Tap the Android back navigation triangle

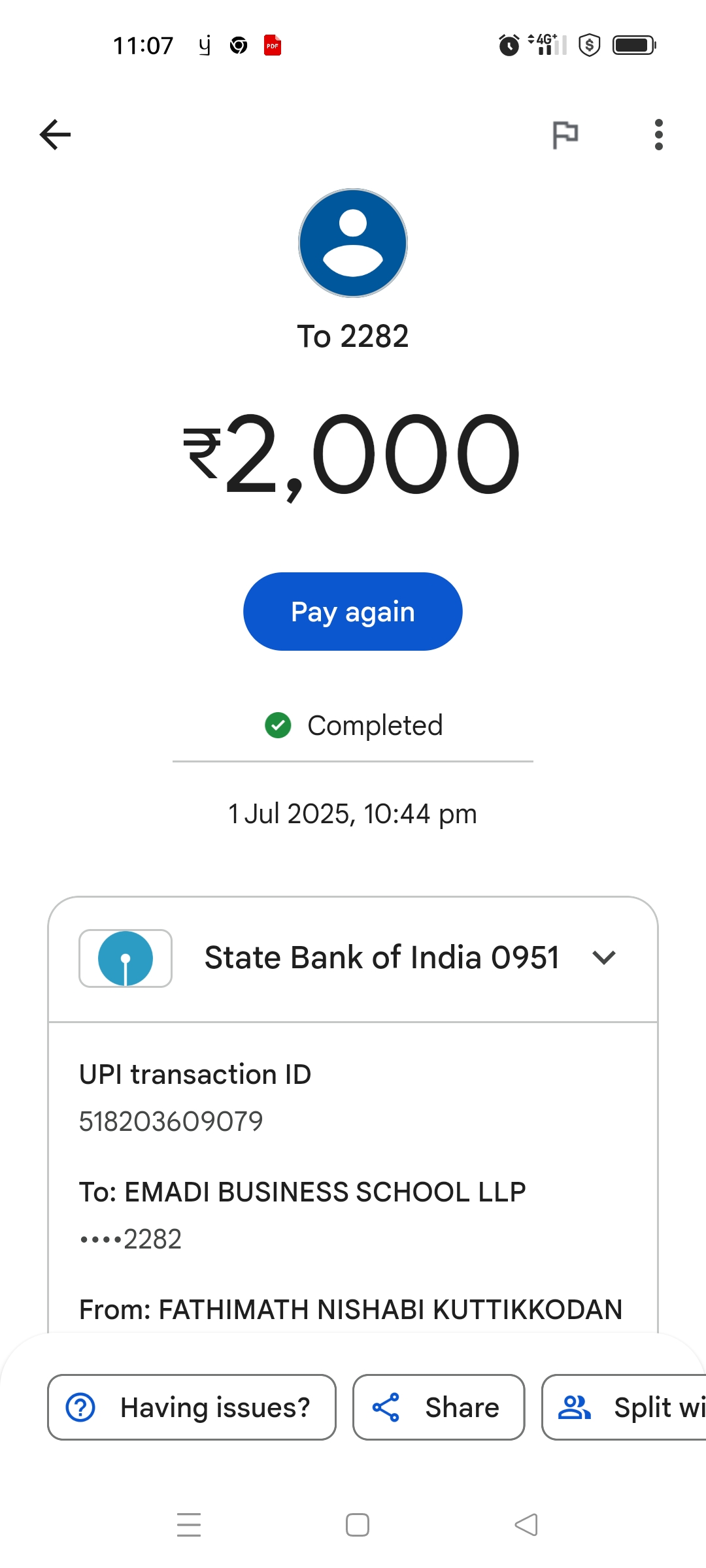click(526, 1525)
